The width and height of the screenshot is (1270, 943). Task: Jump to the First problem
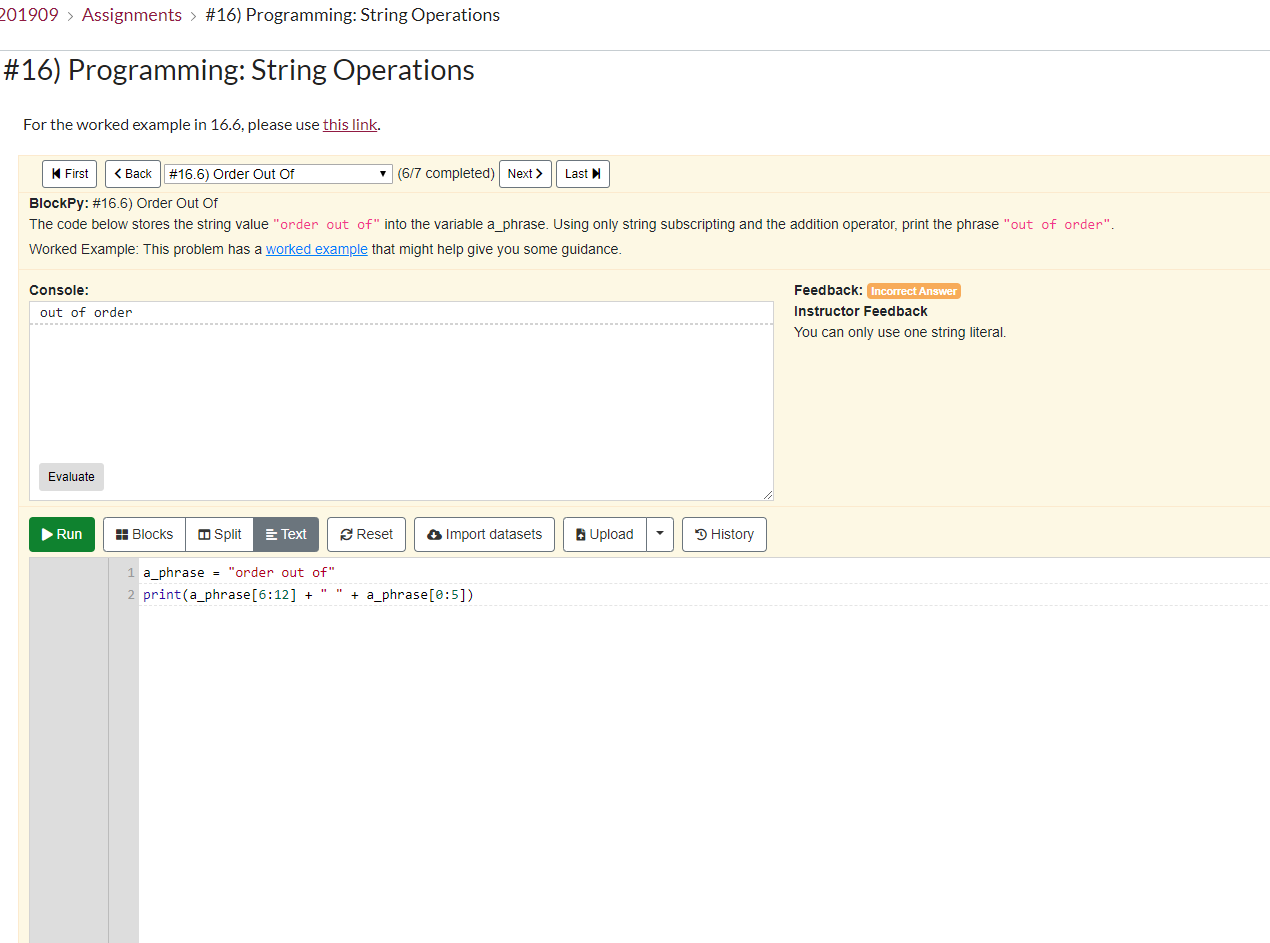69,173
